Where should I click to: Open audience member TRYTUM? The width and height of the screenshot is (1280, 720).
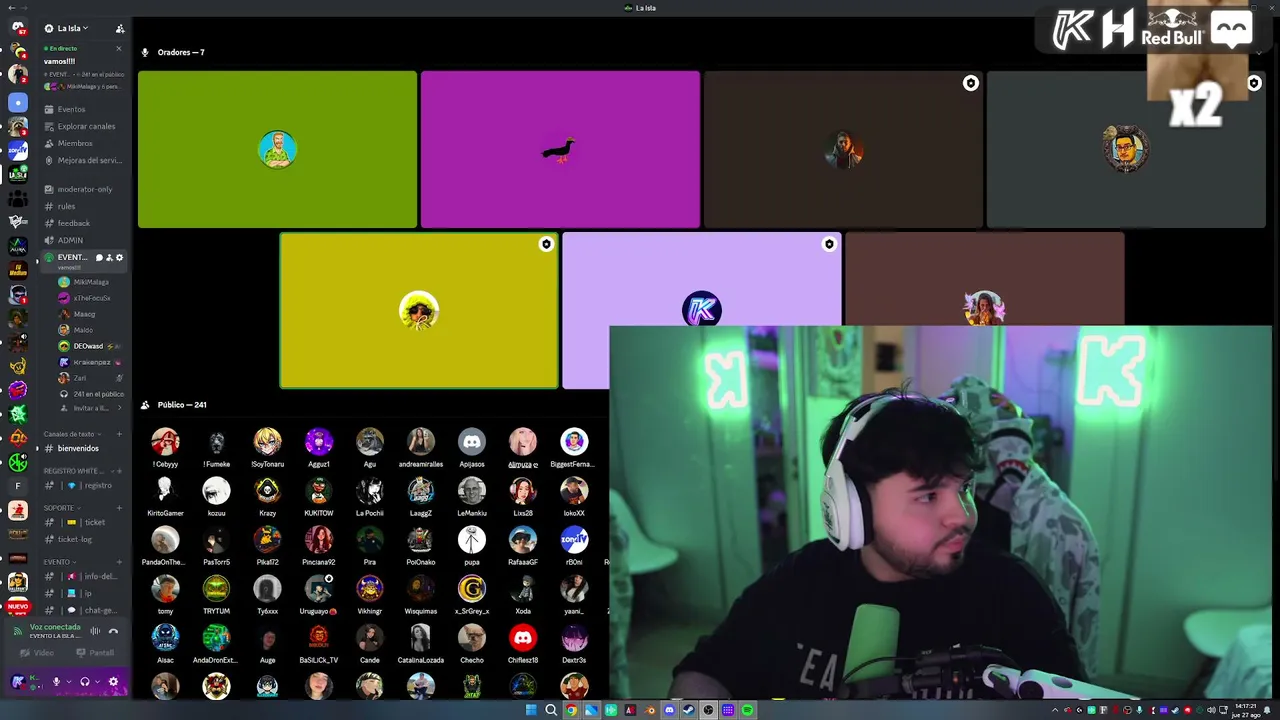(x=216, y=595)
